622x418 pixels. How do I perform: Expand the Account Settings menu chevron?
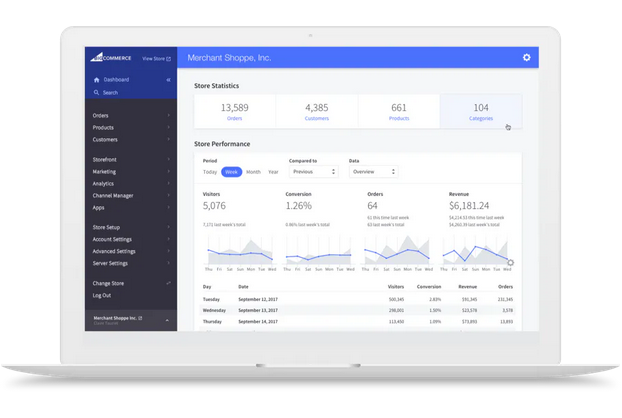click(x=169, y=239)
